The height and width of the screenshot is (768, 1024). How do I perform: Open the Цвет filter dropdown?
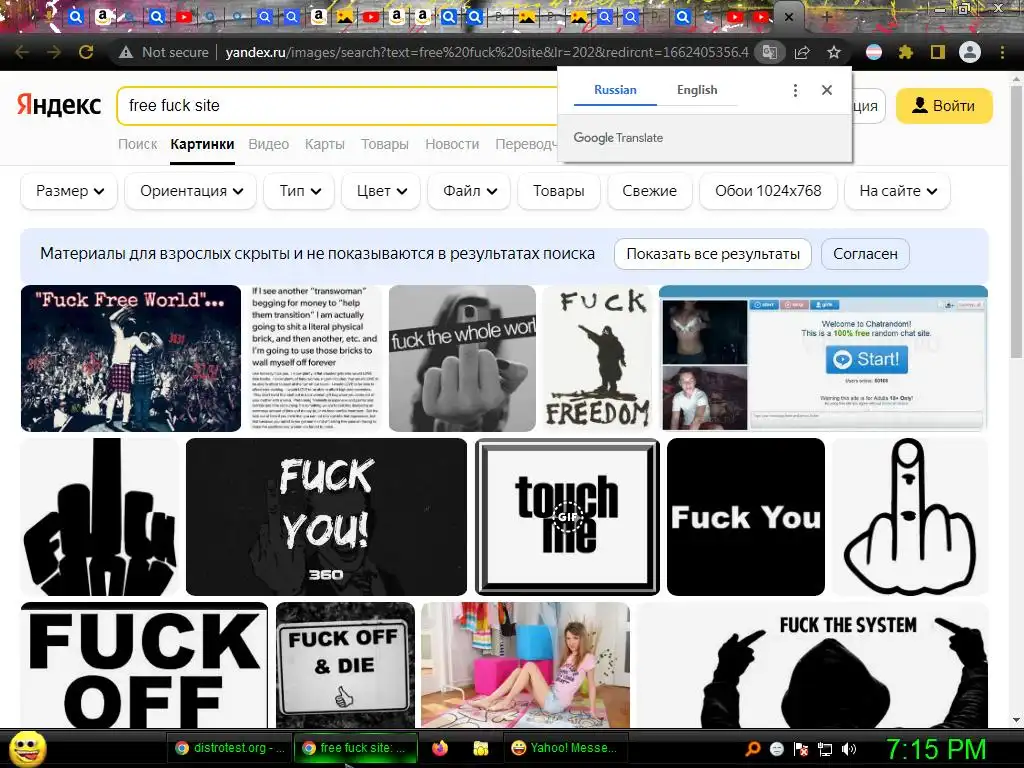tap(381, 191)
